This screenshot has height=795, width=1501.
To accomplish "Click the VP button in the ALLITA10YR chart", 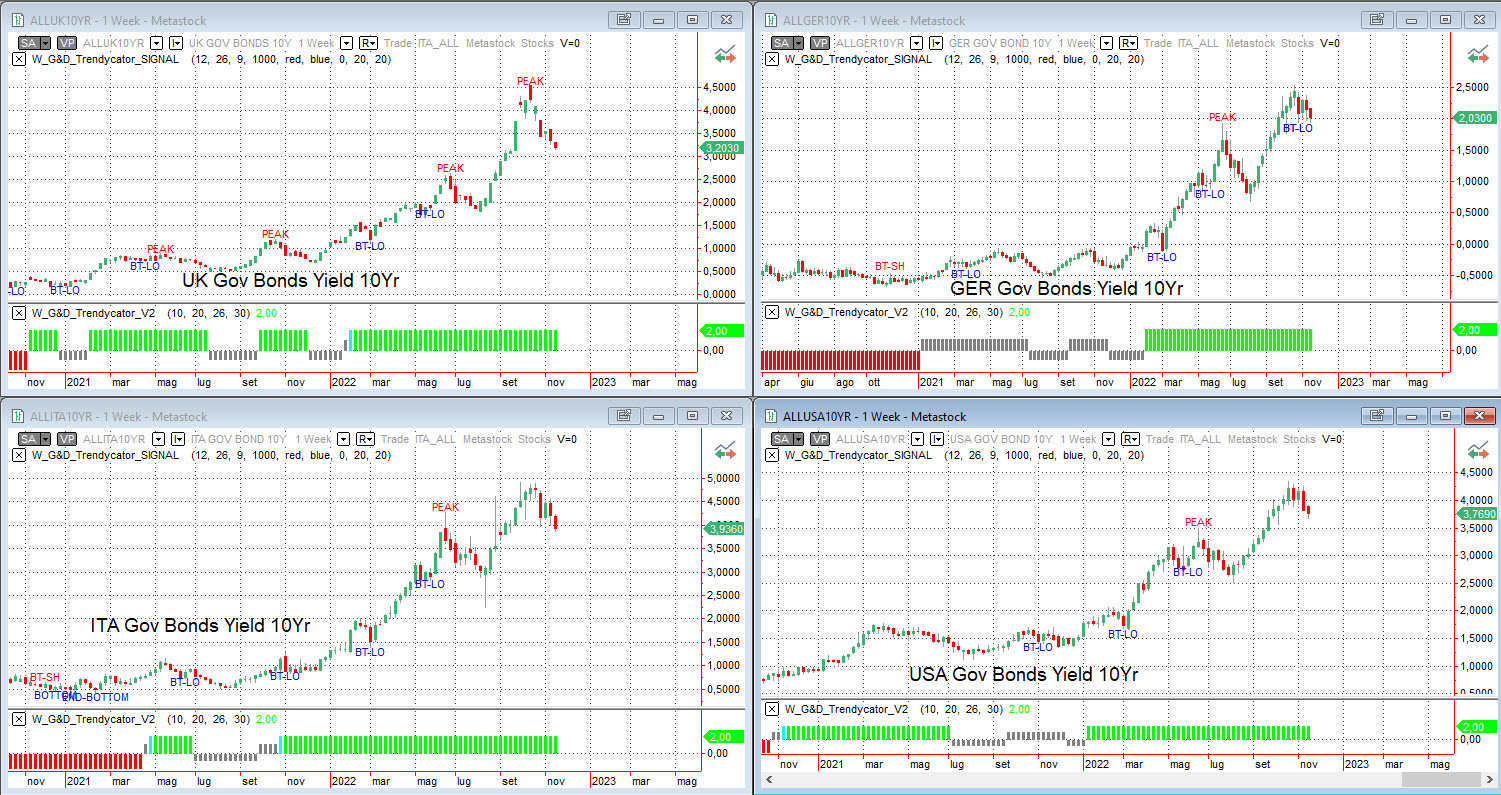I will point(67,439).
